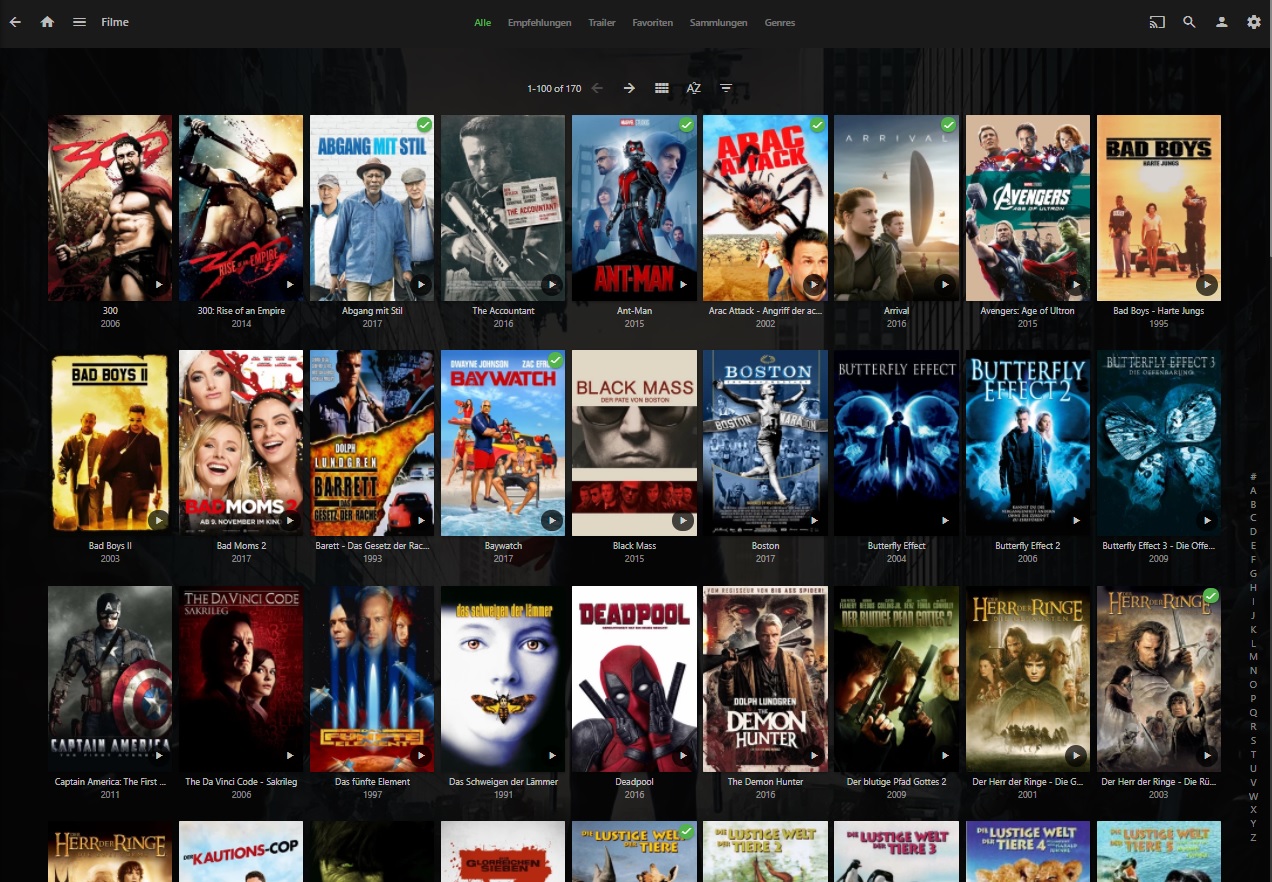This screenshot has height=882, width=1272.
Task: Play Arrival via its play button
Action: click(945, 285)
